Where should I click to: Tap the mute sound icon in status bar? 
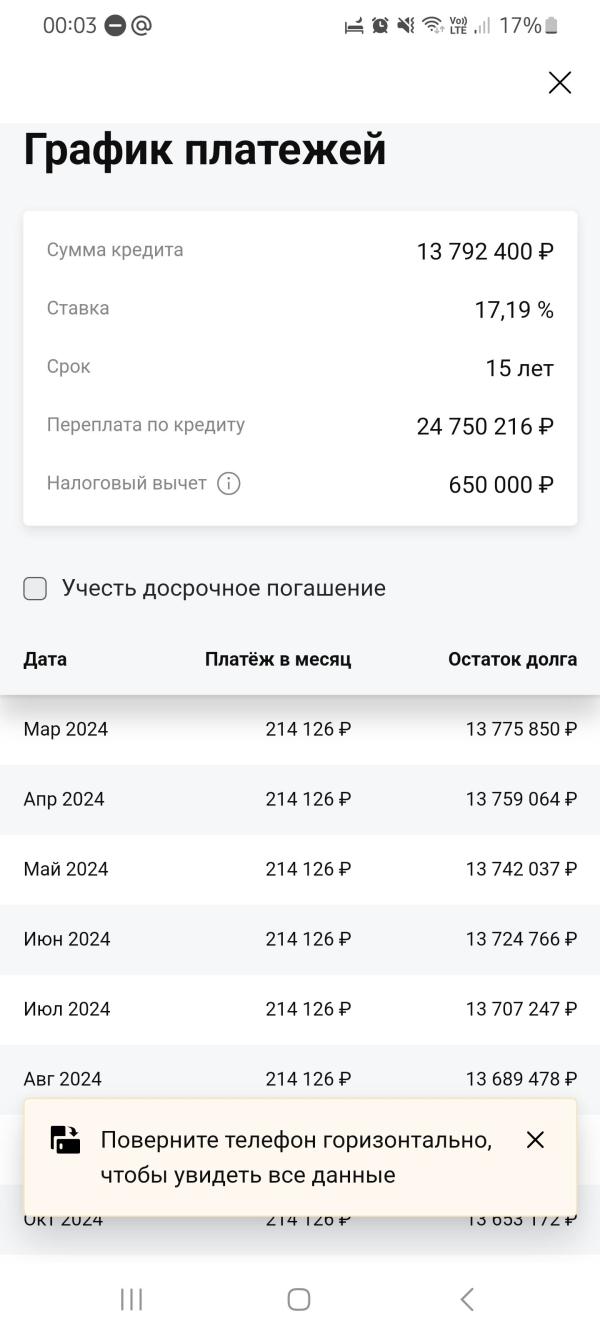pos(405,27)
